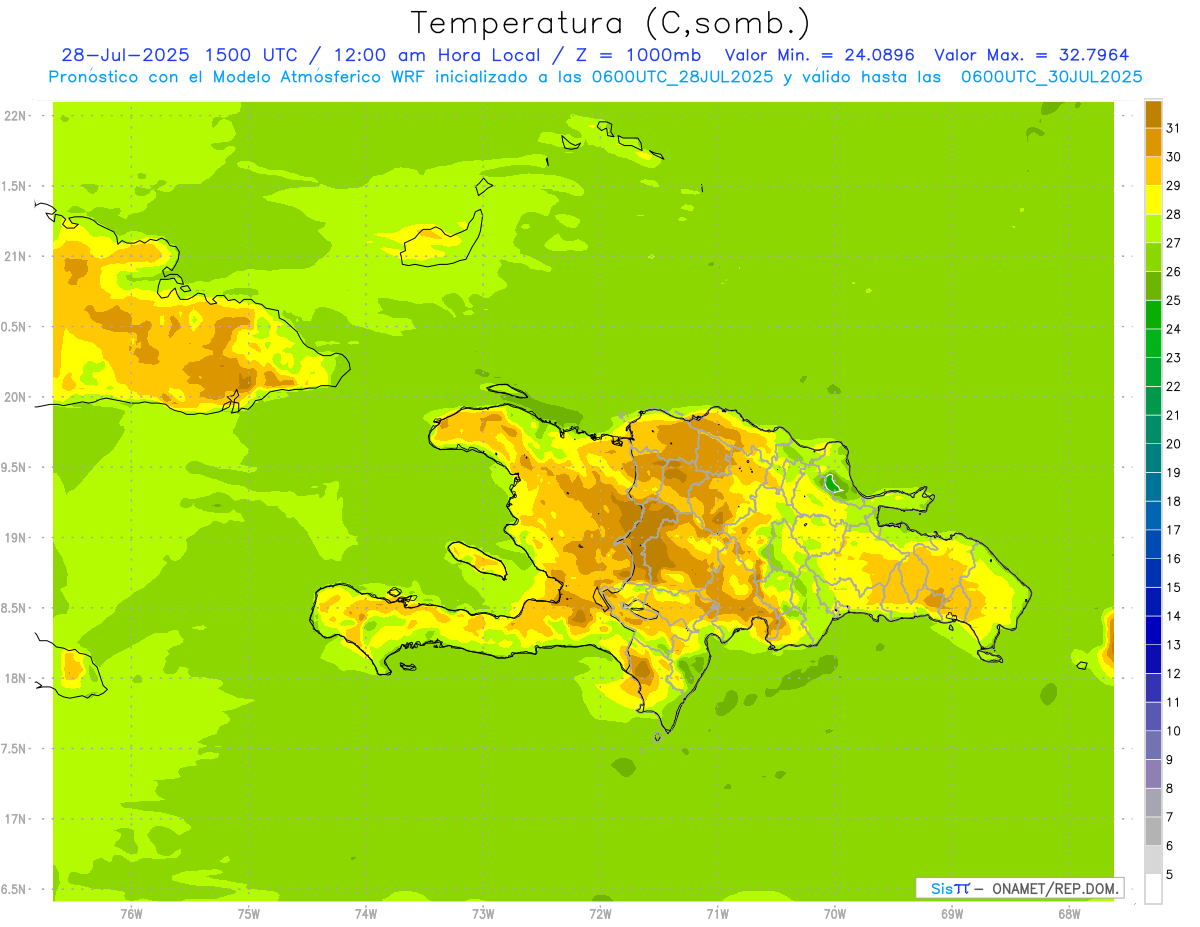Image resolution: width=1200 pixels, height=927 pixels.
Task: Click the latitude axis label "20N"
Action: 15,397
